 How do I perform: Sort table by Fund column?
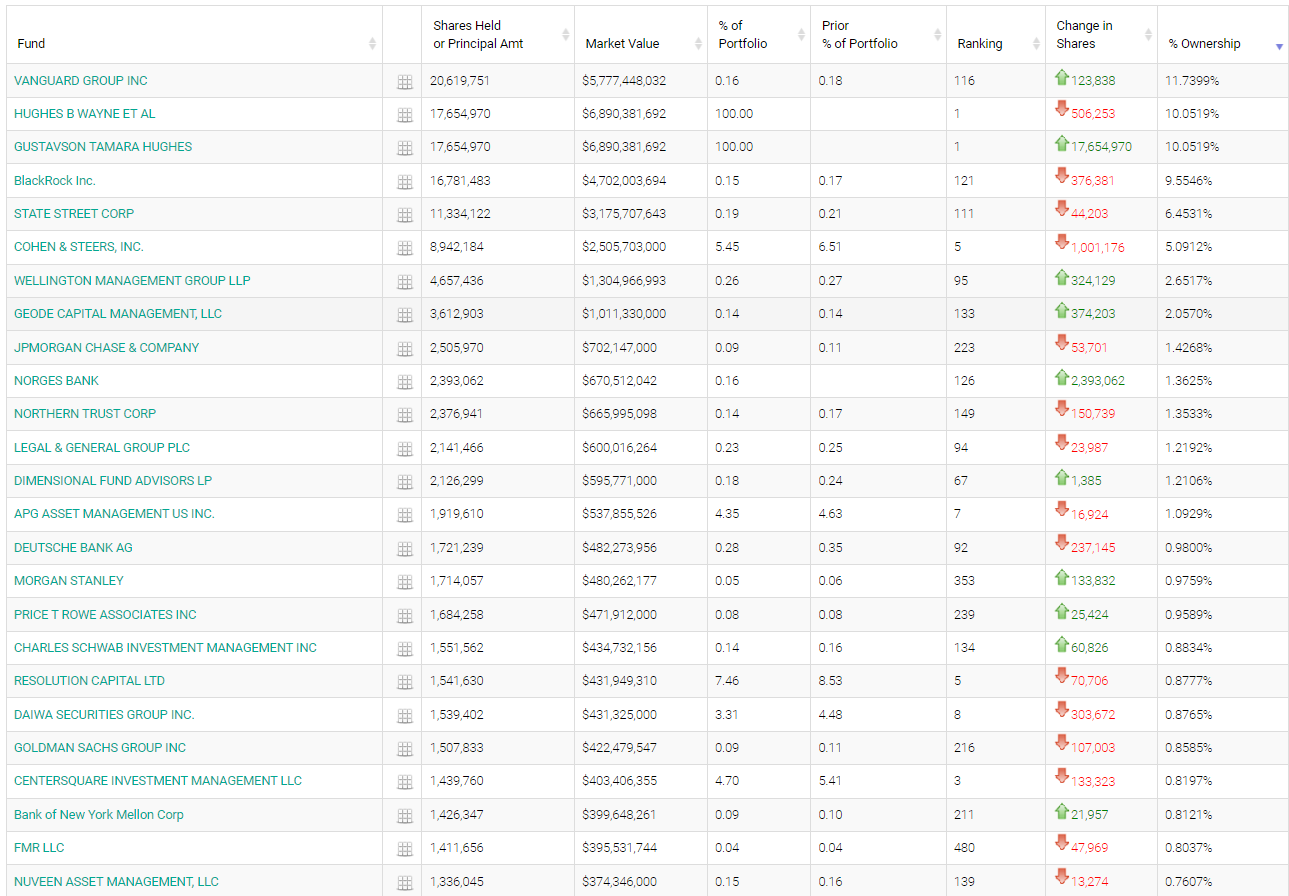(194, 35)
